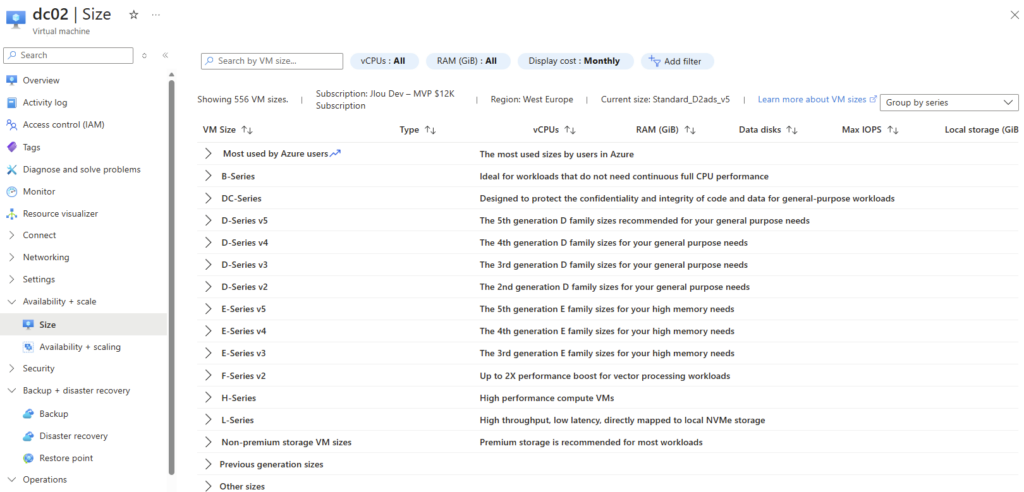Collapse the Availability + scale section

pos(11,302)
